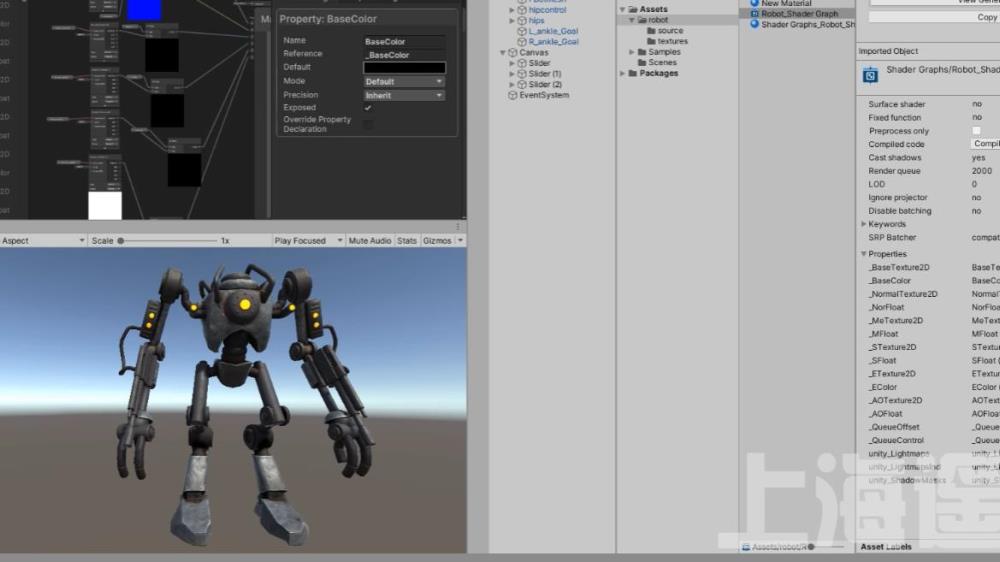
Task: Click the hipcontrol GameObject cube icon
Action: 522,10
